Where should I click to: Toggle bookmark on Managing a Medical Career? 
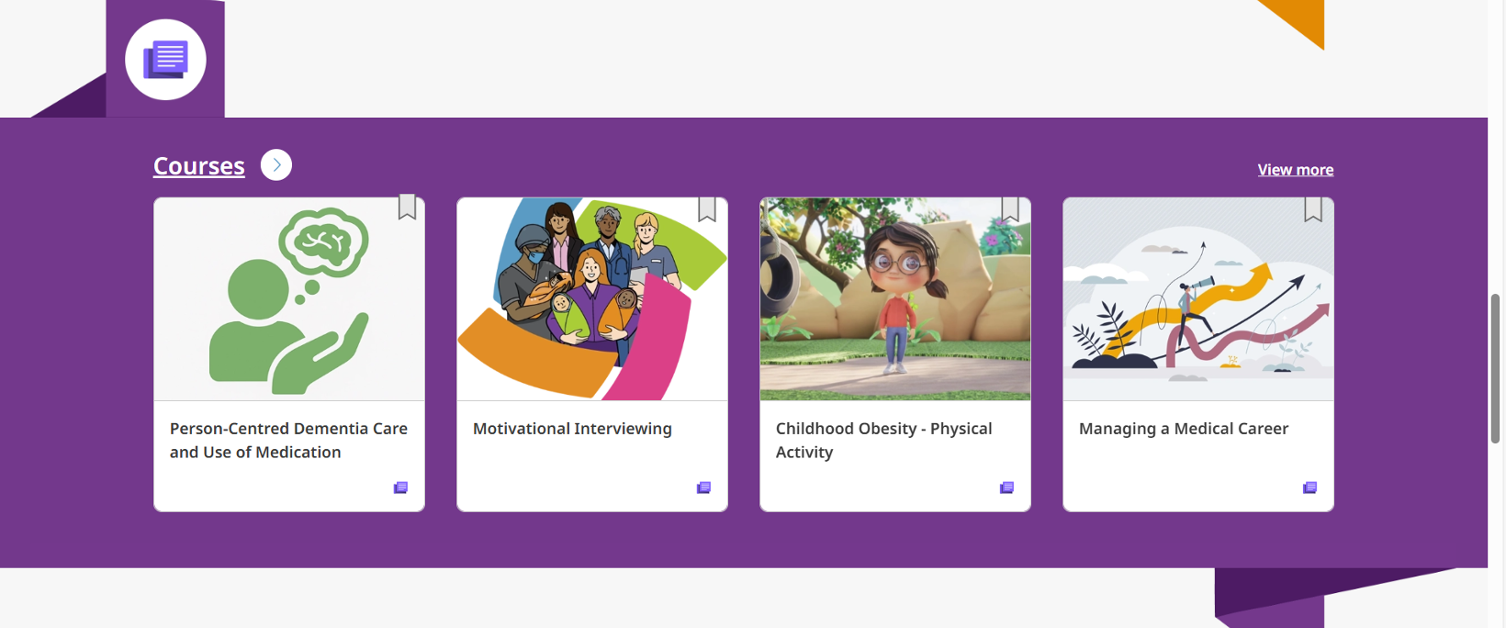[x=1313, y=208]
